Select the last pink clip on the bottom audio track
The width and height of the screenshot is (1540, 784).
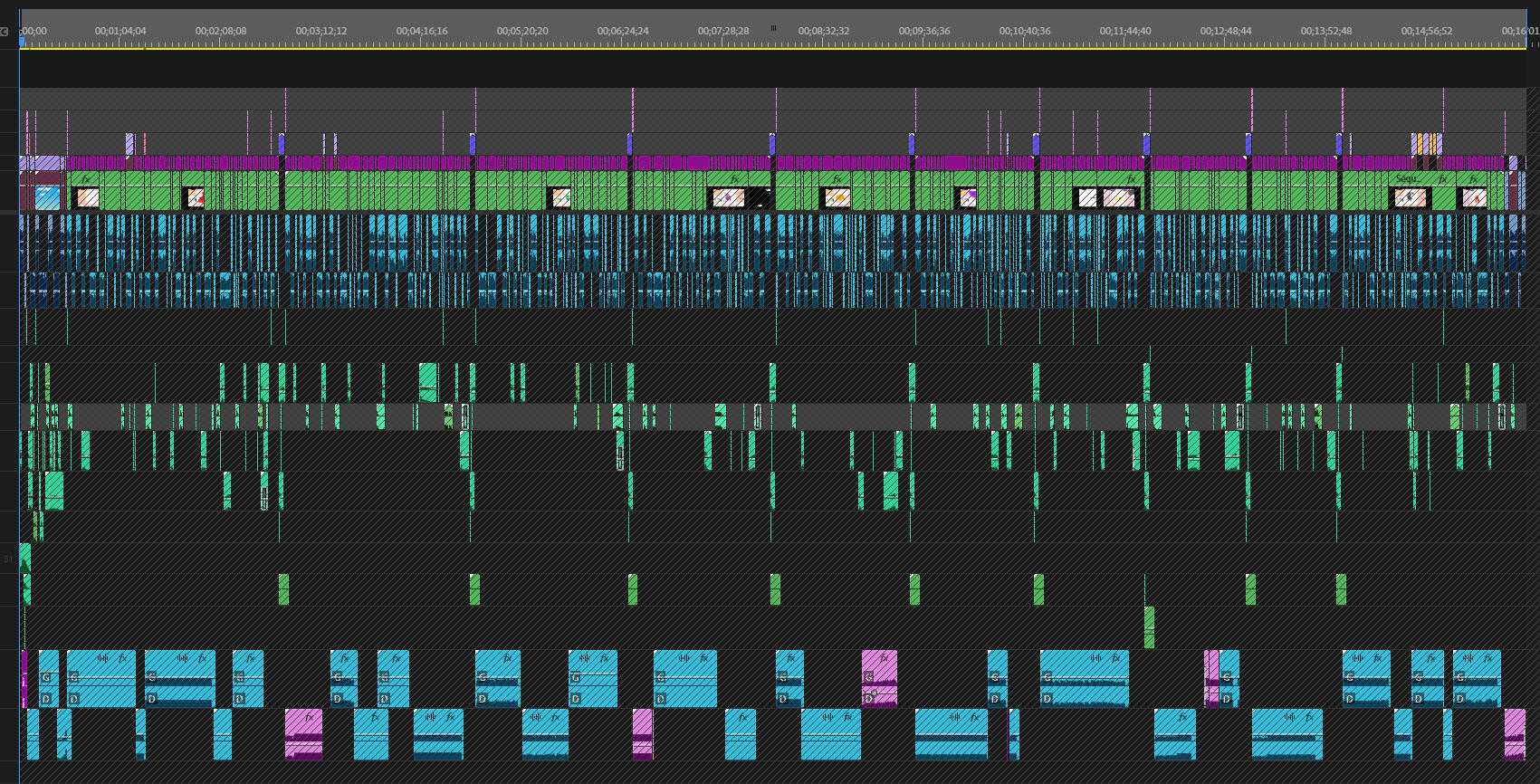tap(1515, 731)
